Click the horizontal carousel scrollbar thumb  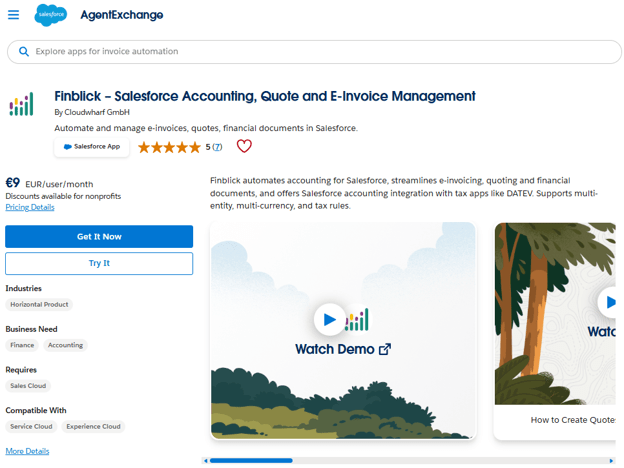point(251,461)
